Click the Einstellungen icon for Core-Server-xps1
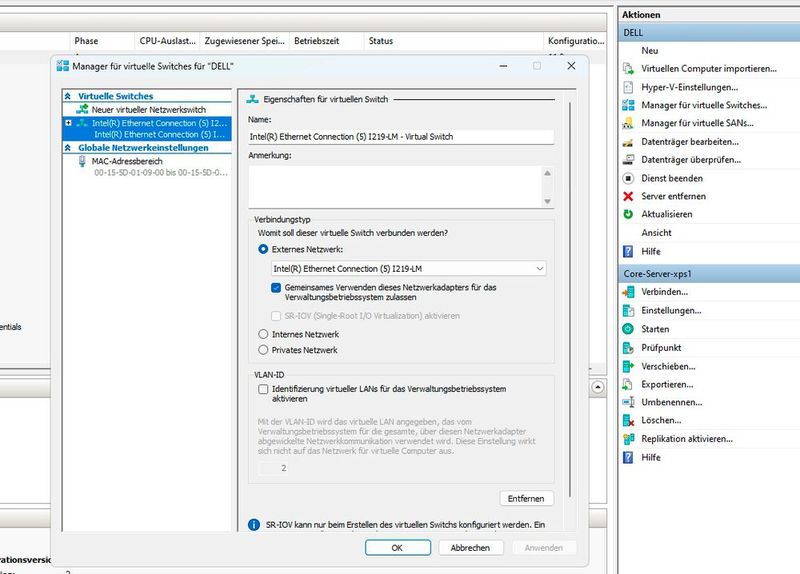800x574 pixels. pos(628,310)
